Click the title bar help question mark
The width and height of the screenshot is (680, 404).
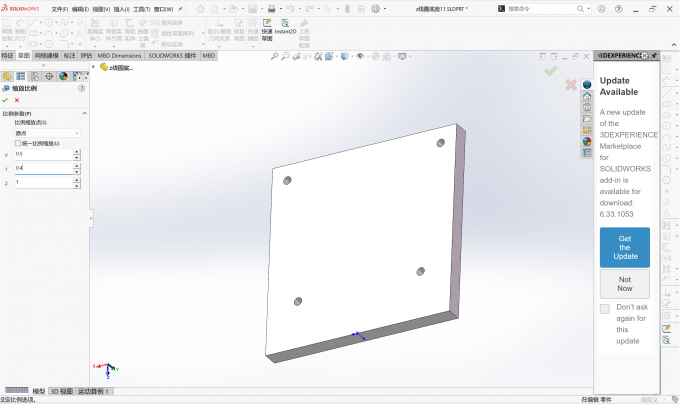[x=619, y=9]
